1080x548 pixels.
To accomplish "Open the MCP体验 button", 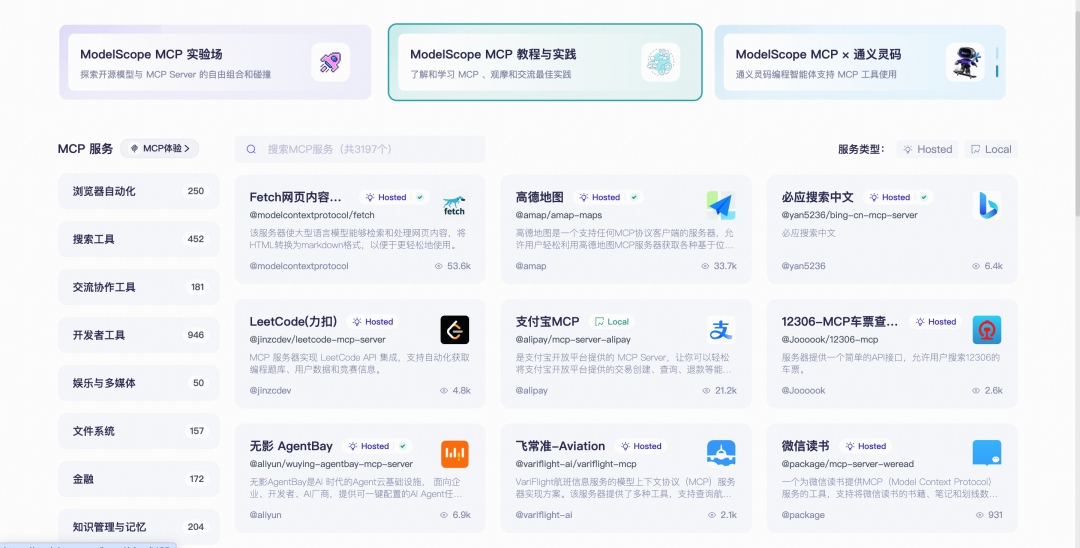I will pos(160,148).
